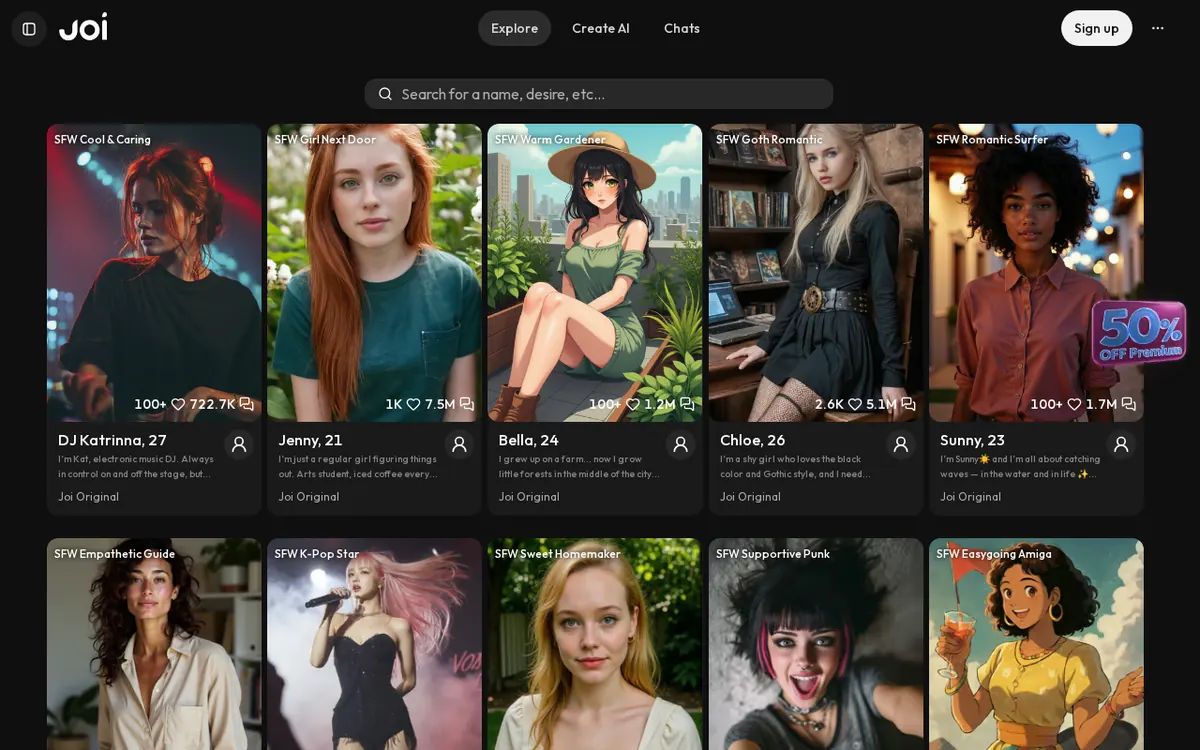Open the three-dots more options menu
Screen dimensions: 1200x750
pyautogui.click(x=1157, y=28)
